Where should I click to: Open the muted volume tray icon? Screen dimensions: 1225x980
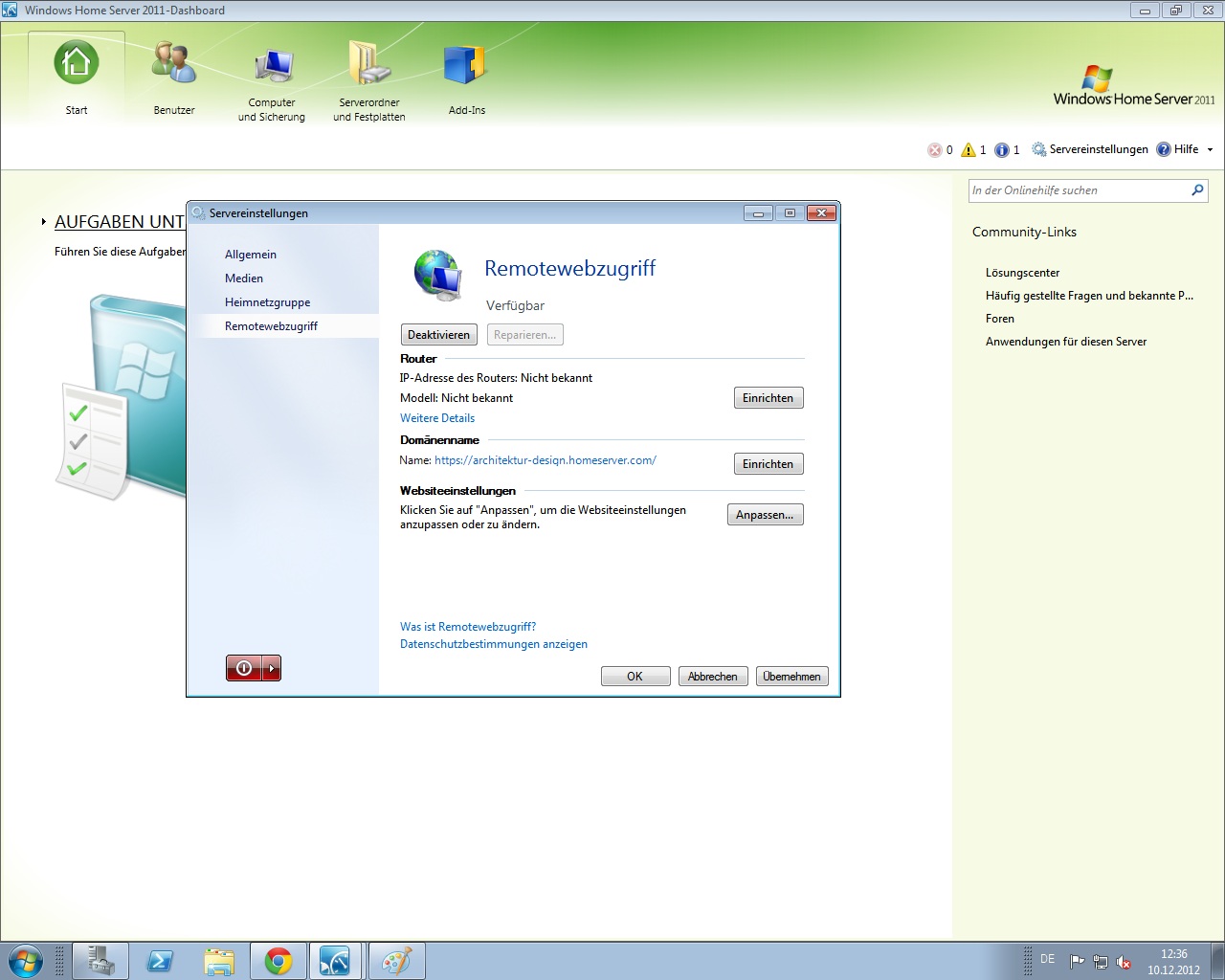click(x=1125, y=962)
